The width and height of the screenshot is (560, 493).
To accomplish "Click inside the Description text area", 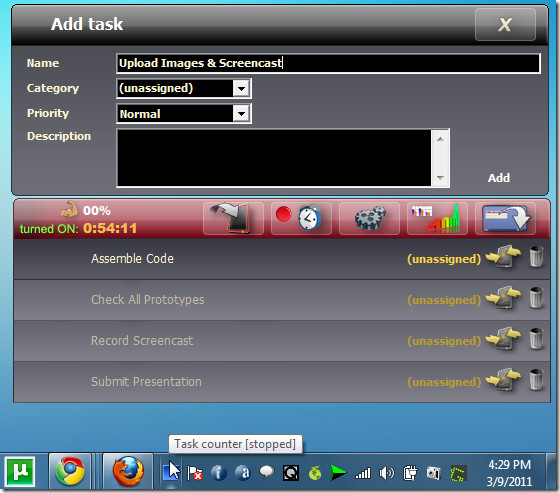I will 274,158.
